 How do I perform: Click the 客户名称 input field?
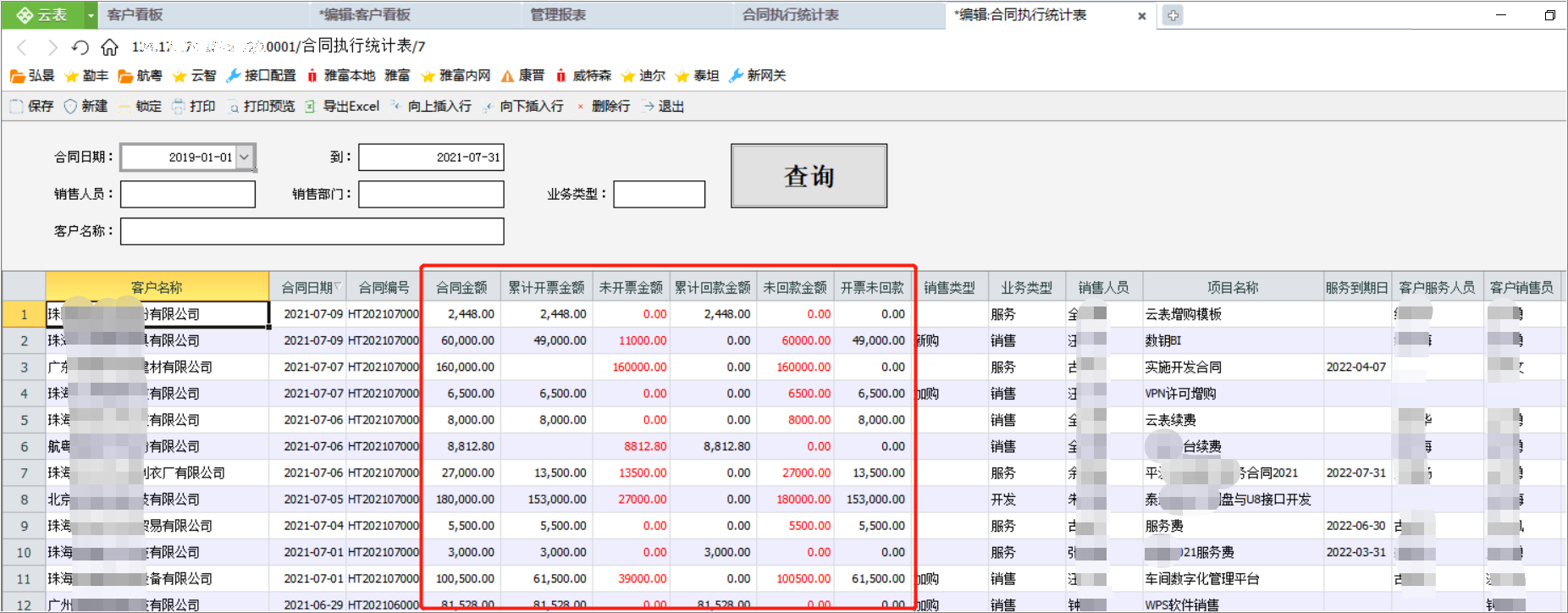point(312,231)
